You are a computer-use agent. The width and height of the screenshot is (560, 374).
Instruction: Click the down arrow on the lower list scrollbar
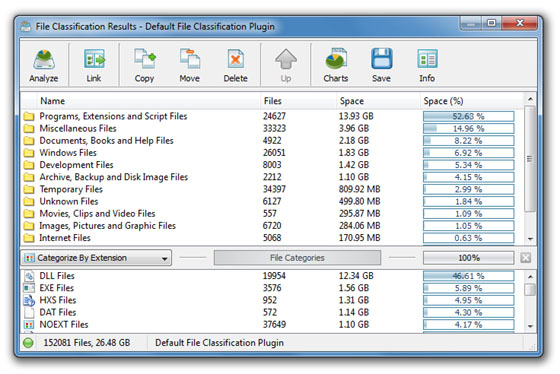530,326
